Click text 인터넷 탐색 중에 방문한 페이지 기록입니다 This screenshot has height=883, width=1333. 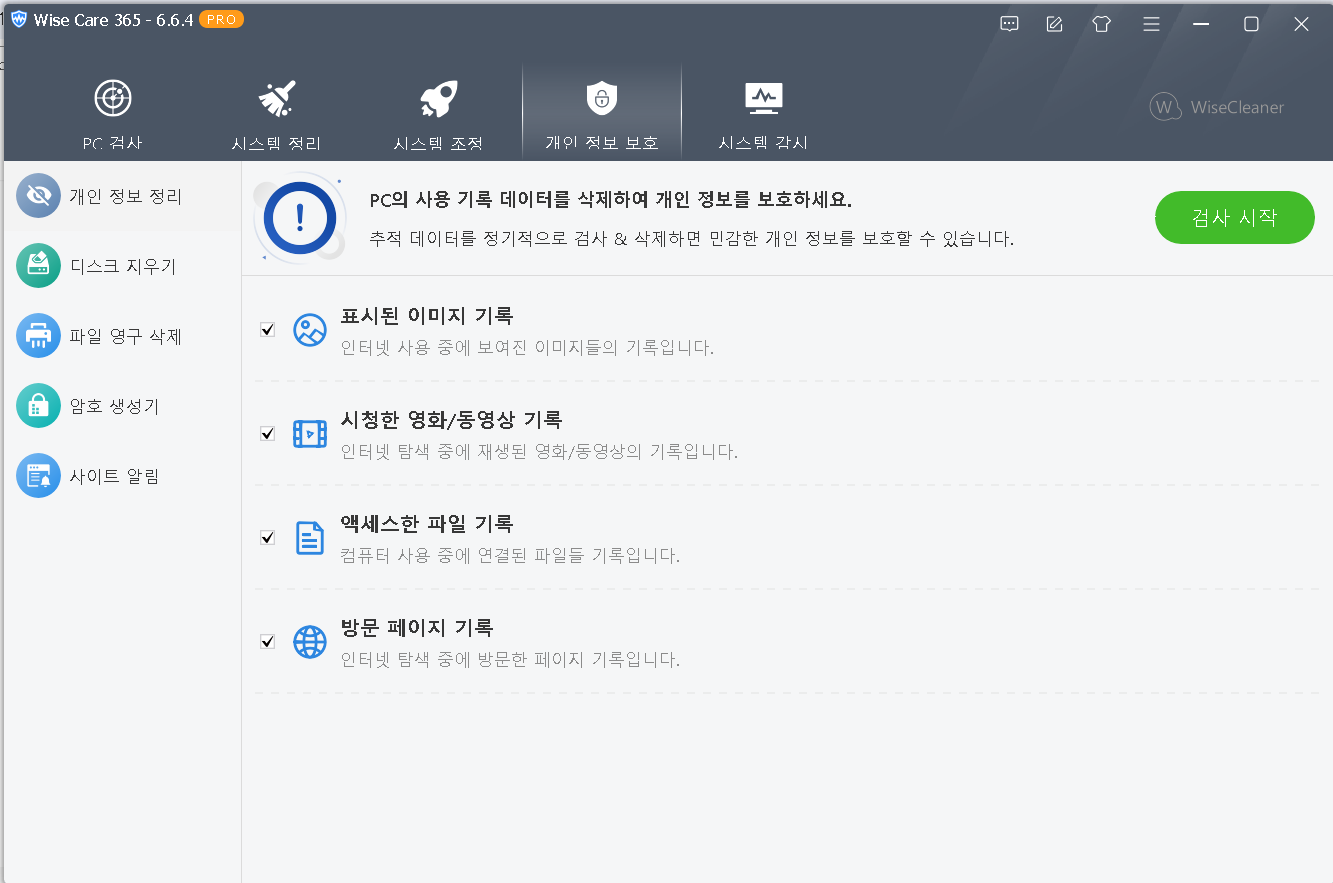click(510, 660)
